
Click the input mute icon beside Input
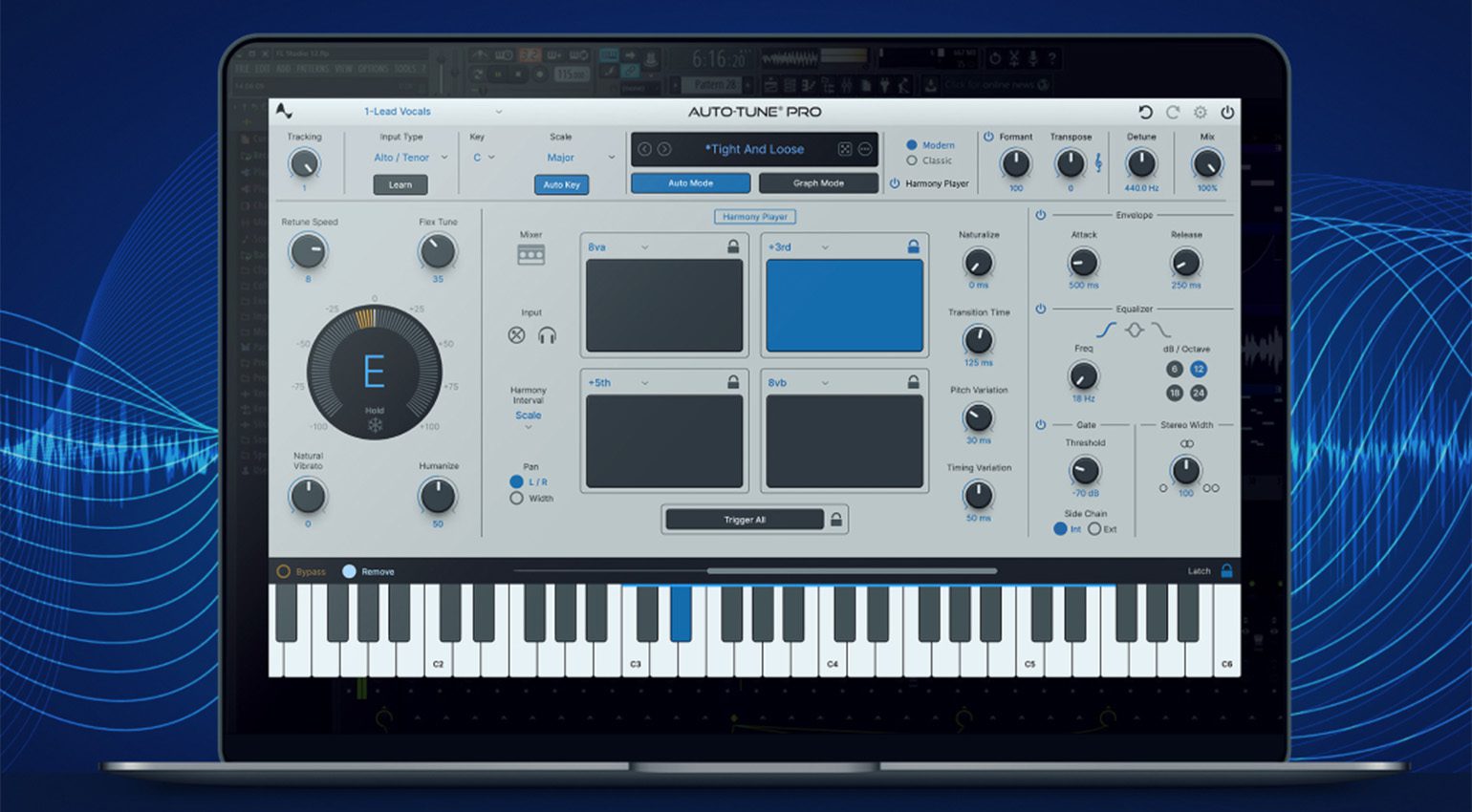(x=516, y=335)
